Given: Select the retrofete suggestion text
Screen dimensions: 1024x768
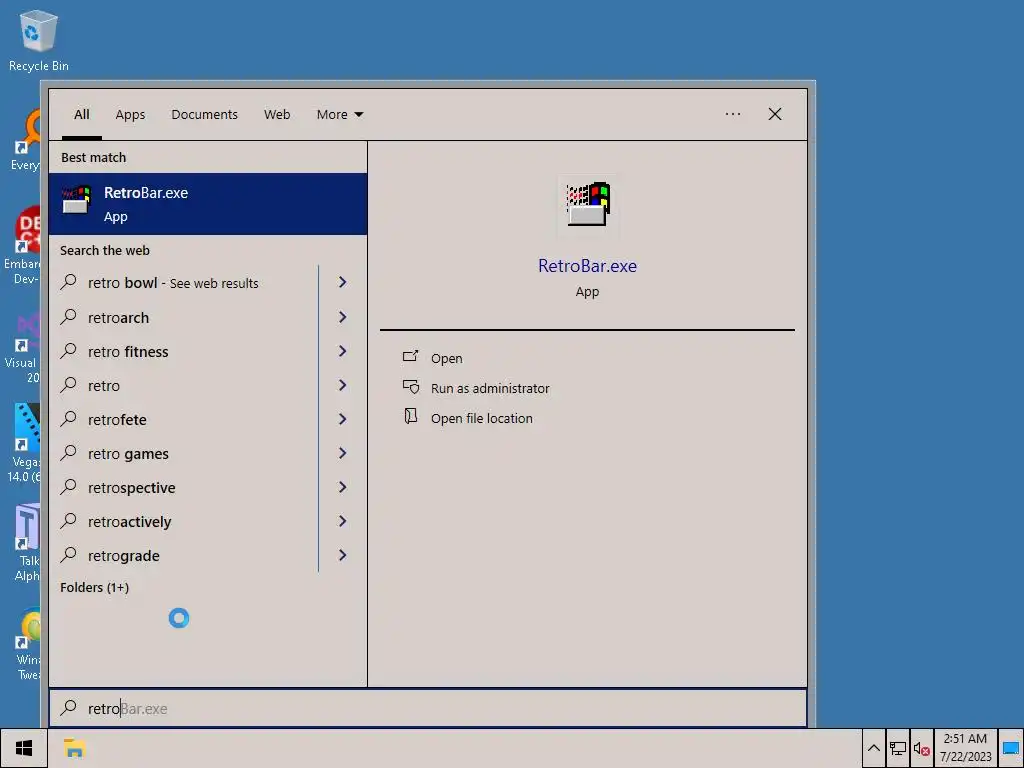Looking at the screenshot, I should [117, 419].
